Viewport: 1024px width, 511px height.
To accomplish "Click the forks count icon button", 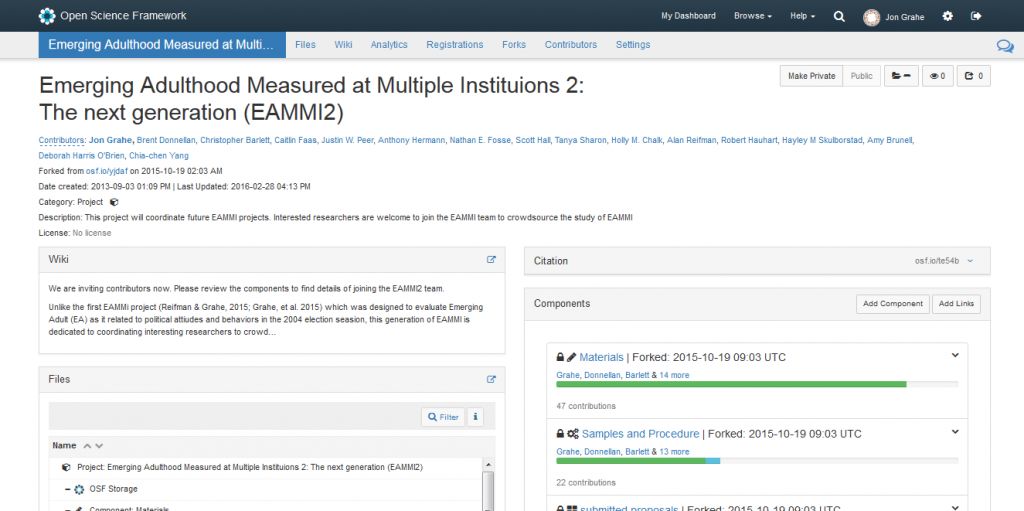I will [974, 76].
